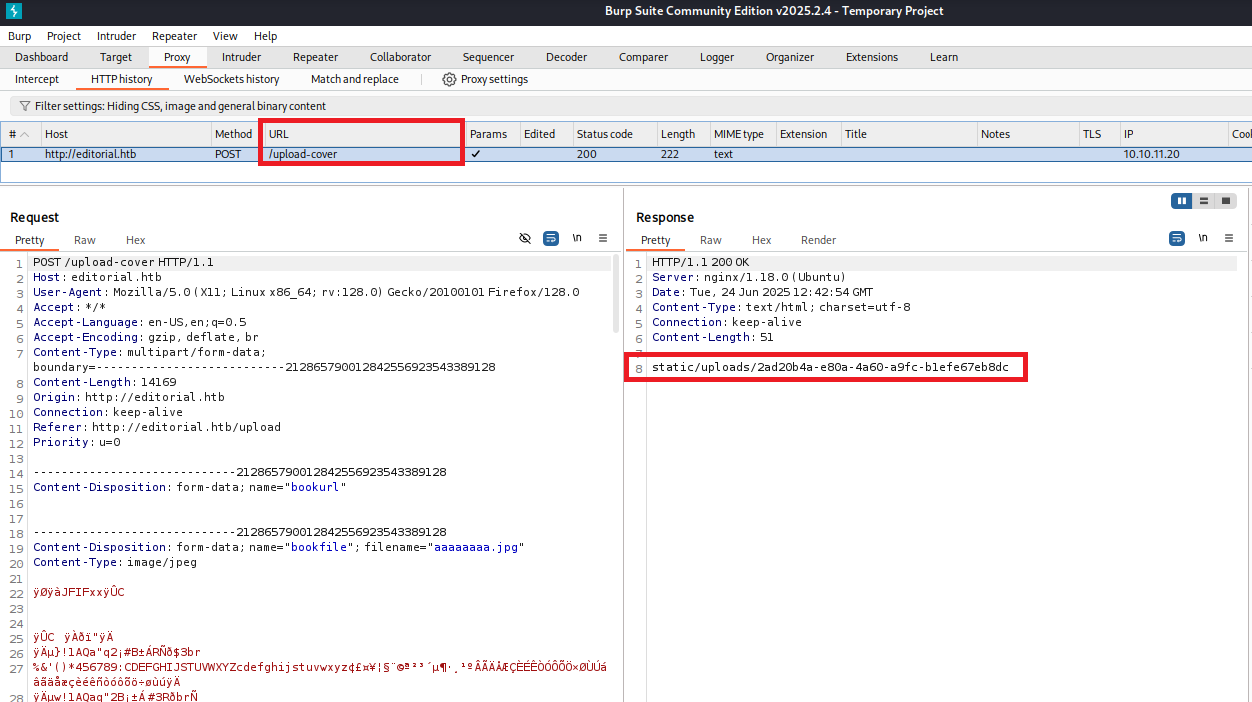Select side-by-side layout view icon
The width and height of the screenshot is (1252, 702).
(1182, 201)
